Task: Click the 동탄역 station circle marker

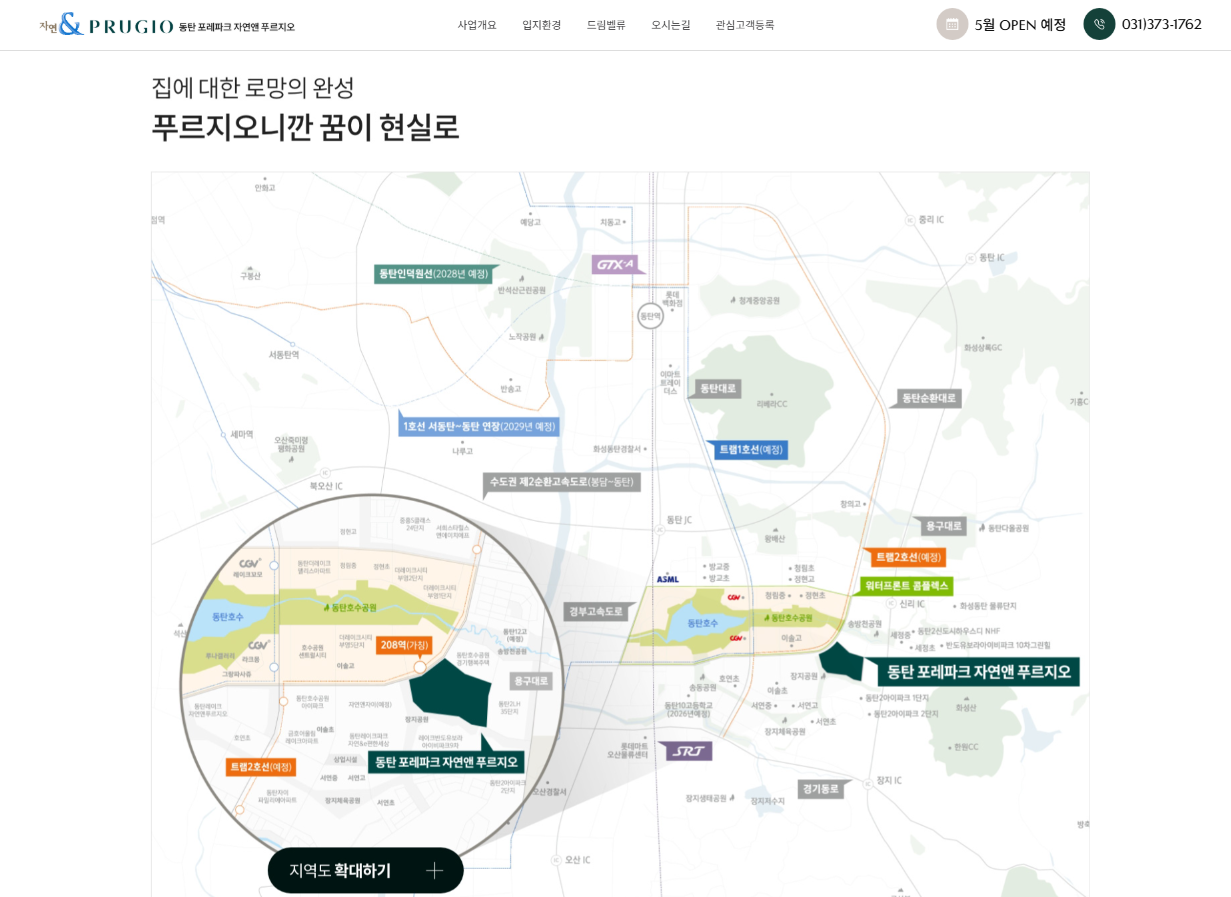Action: [x=650, y=316]
